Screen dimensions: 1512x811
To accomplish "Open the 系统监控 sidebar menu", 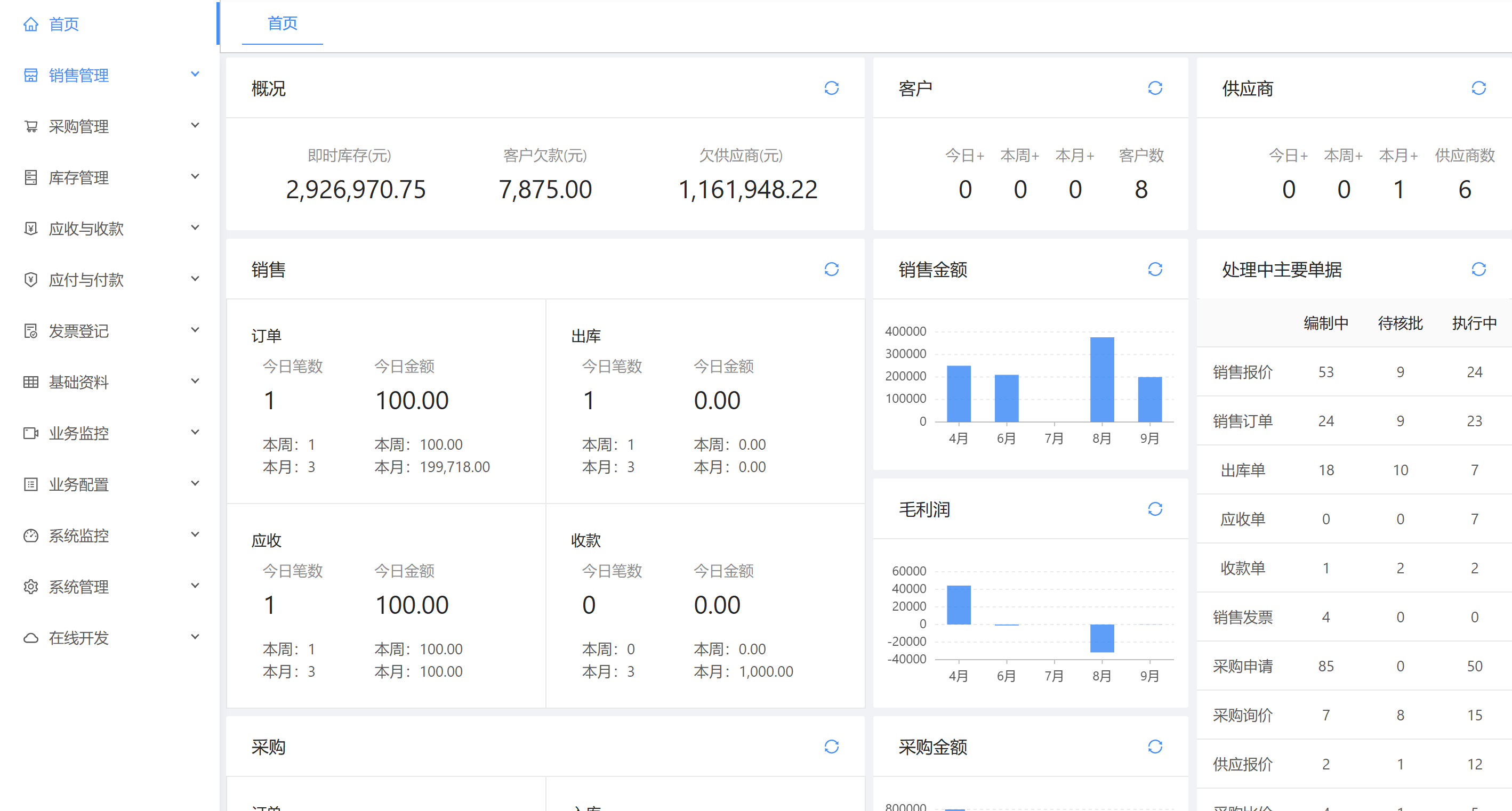I will coord(110,535).
